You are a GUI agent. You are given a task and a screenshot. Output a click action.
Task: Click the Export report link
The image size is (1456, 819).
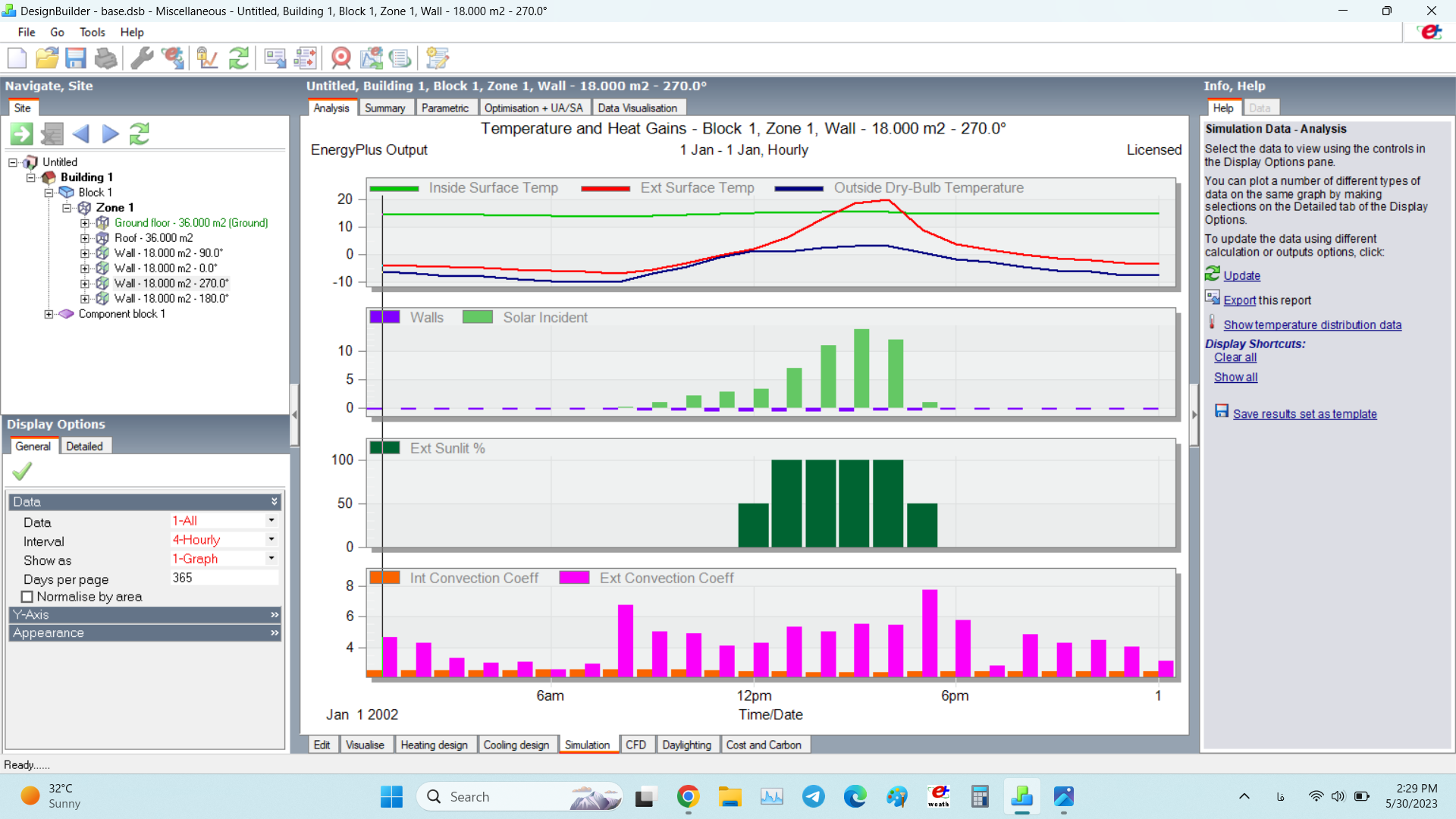pyautogui.click(x=1239, y=300)
